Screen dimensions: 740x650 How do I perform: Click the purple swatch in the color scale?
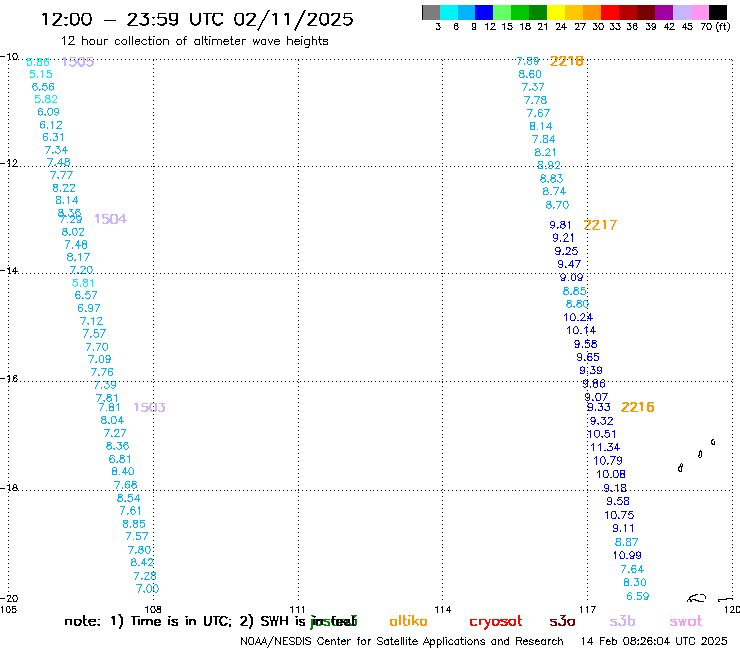(664, 12)
